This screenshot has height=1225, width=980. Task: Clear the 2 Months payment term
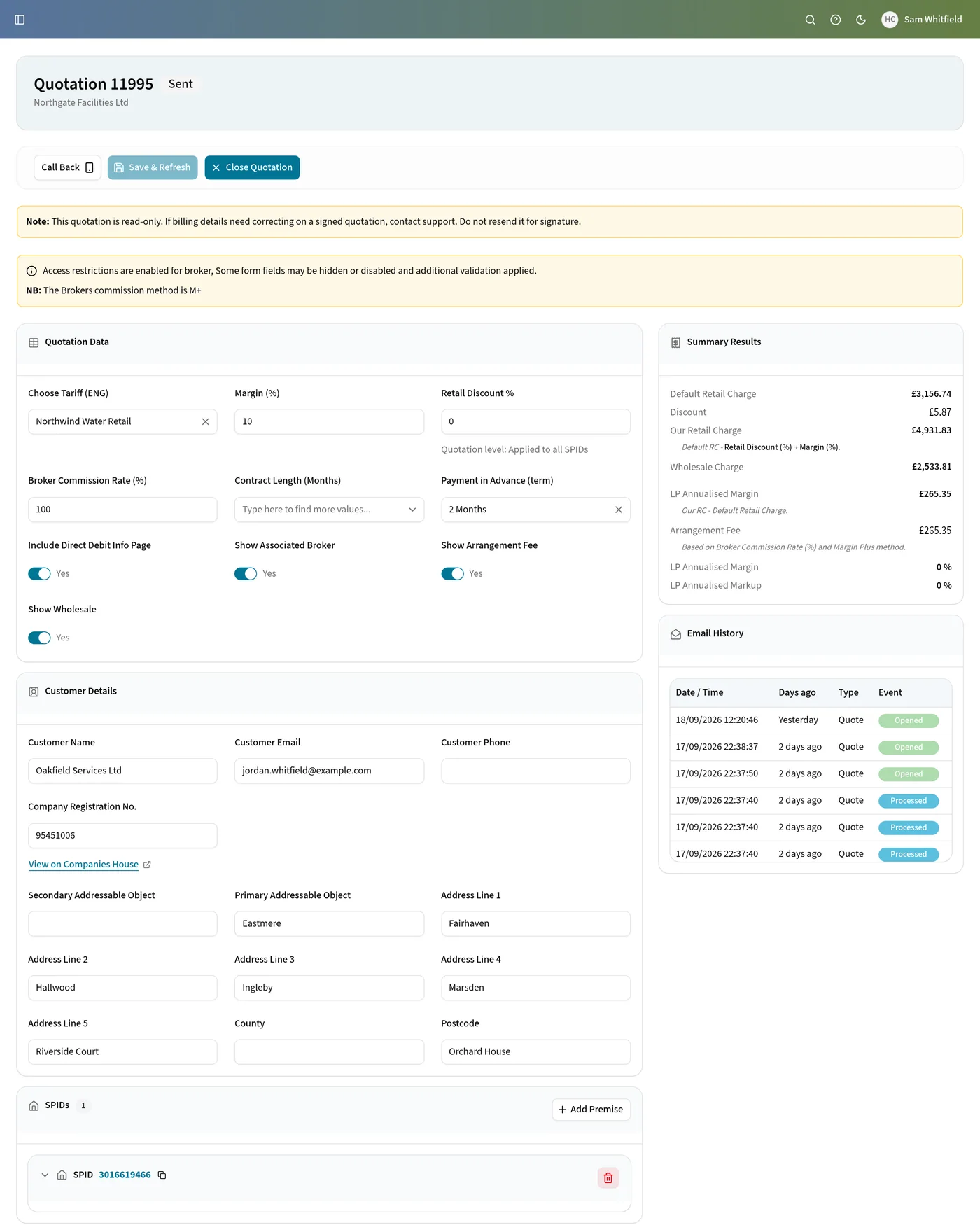click(x=618, y=510)
